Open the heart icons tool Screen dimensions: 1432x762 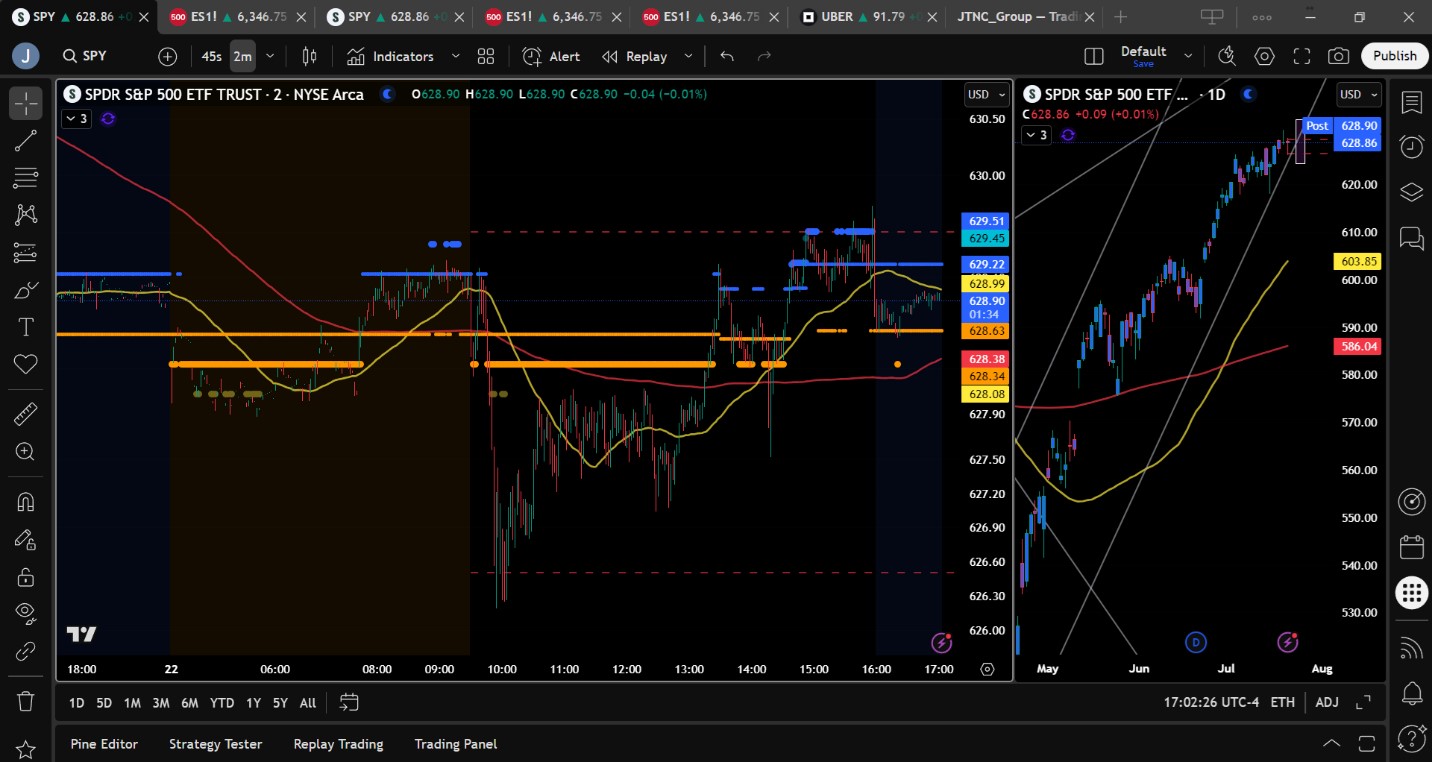pos(26,364)
